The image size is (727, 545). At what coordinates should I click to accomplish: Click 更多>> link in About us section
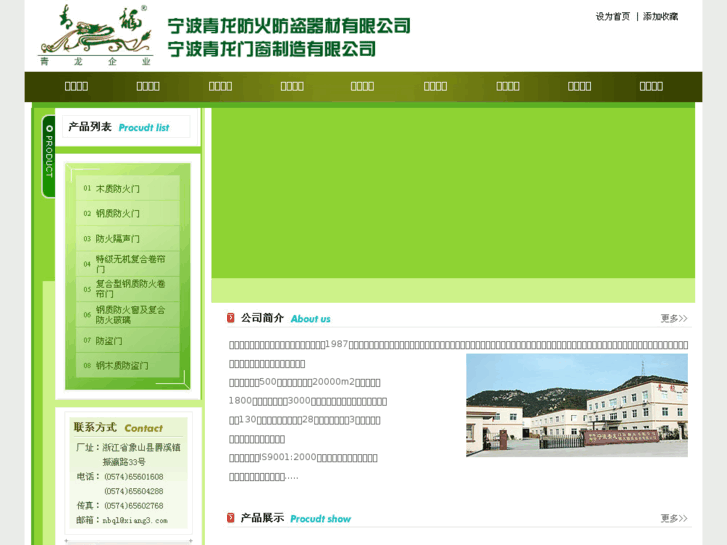coord(674,318)
